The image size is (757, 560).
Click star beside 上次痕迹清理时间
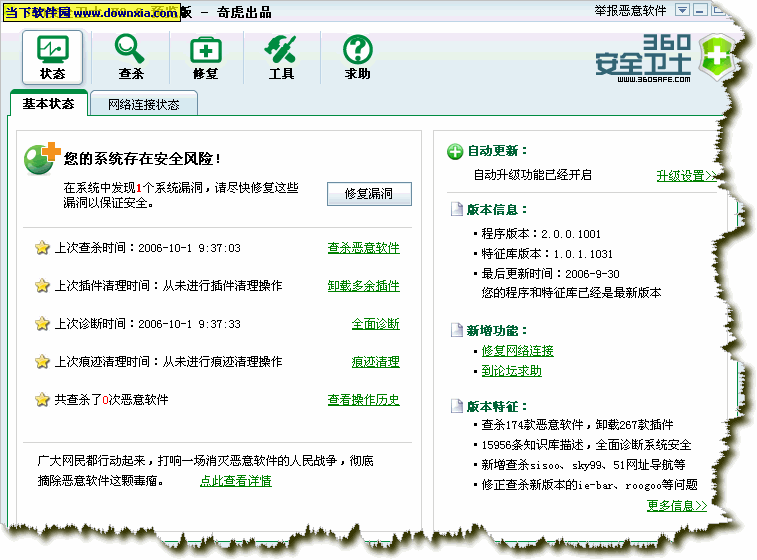42,361
